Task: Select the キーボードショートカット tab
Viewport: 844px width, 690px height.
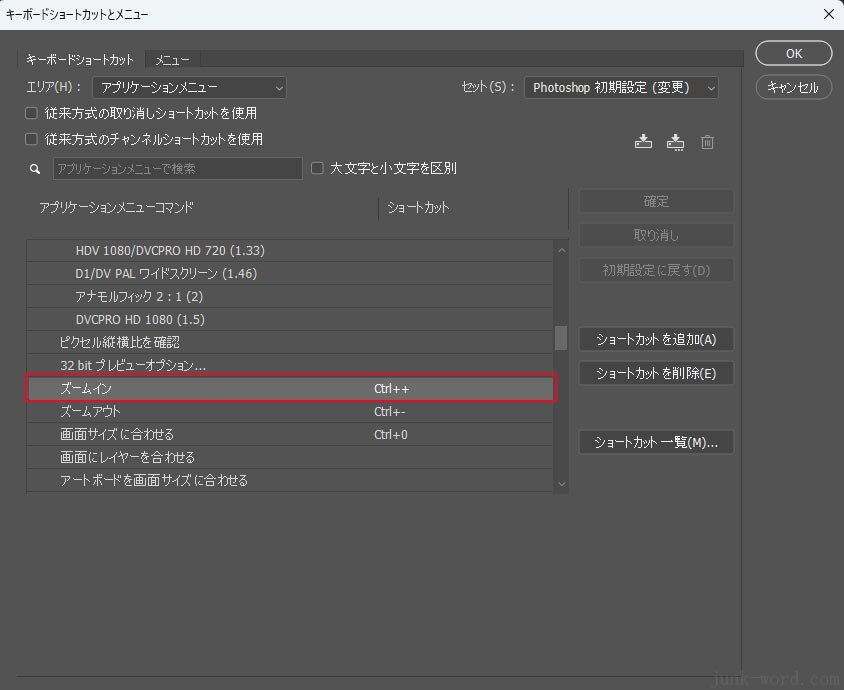Action: (x=80, y=60)
